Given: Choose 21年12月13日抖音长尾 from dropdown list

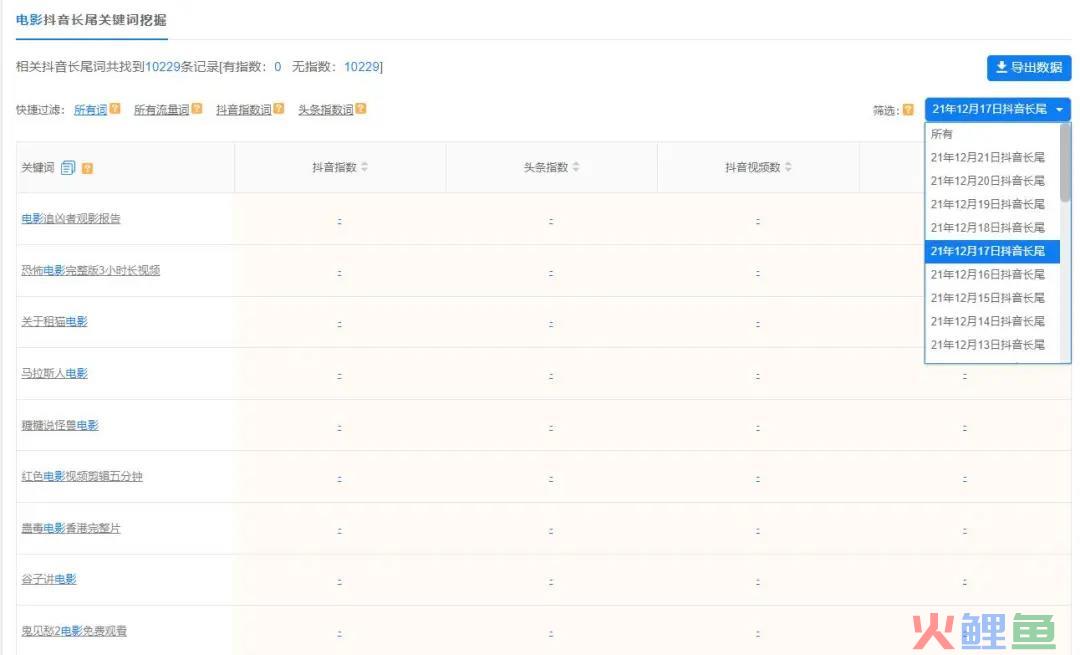Looking at the screenshot, I should click(x=993, y=344).
